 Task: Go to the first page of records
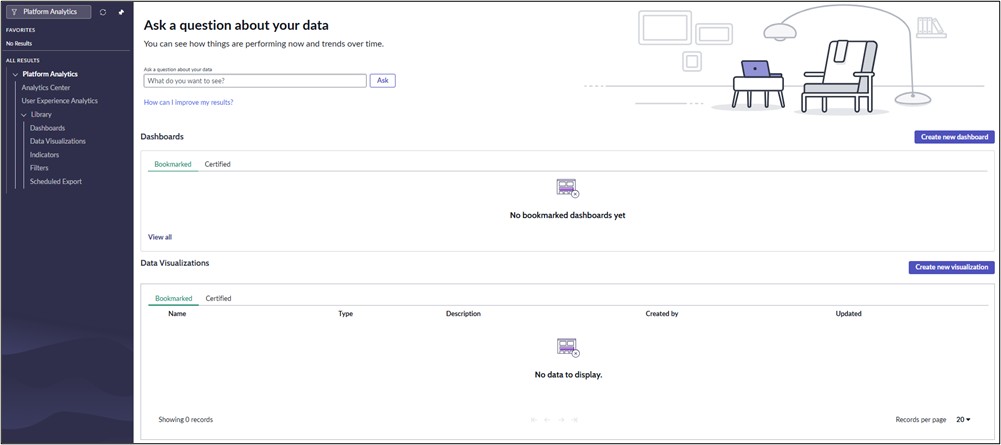[534, 419]
